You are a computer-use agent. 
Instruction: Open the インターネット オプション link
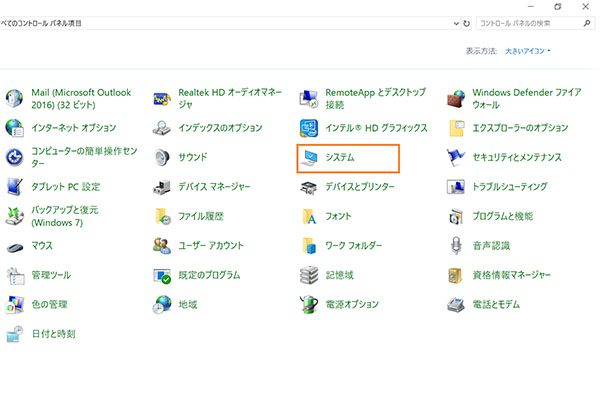tap(72, 129)
